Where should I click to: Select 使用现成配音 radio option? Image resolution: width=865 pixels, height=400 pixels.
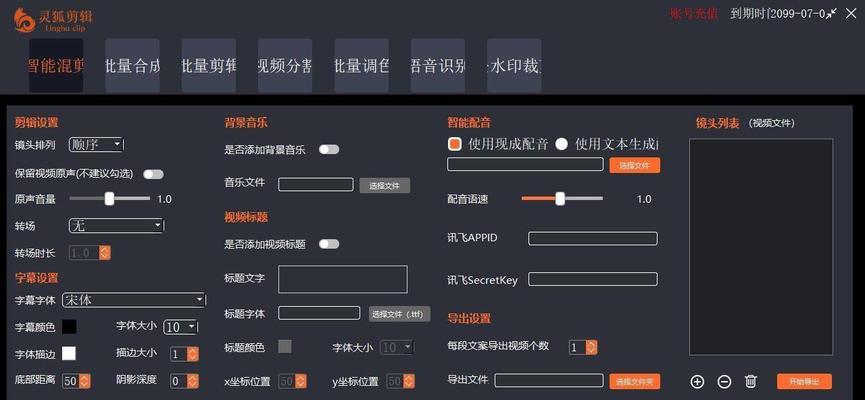pos(455,144)
